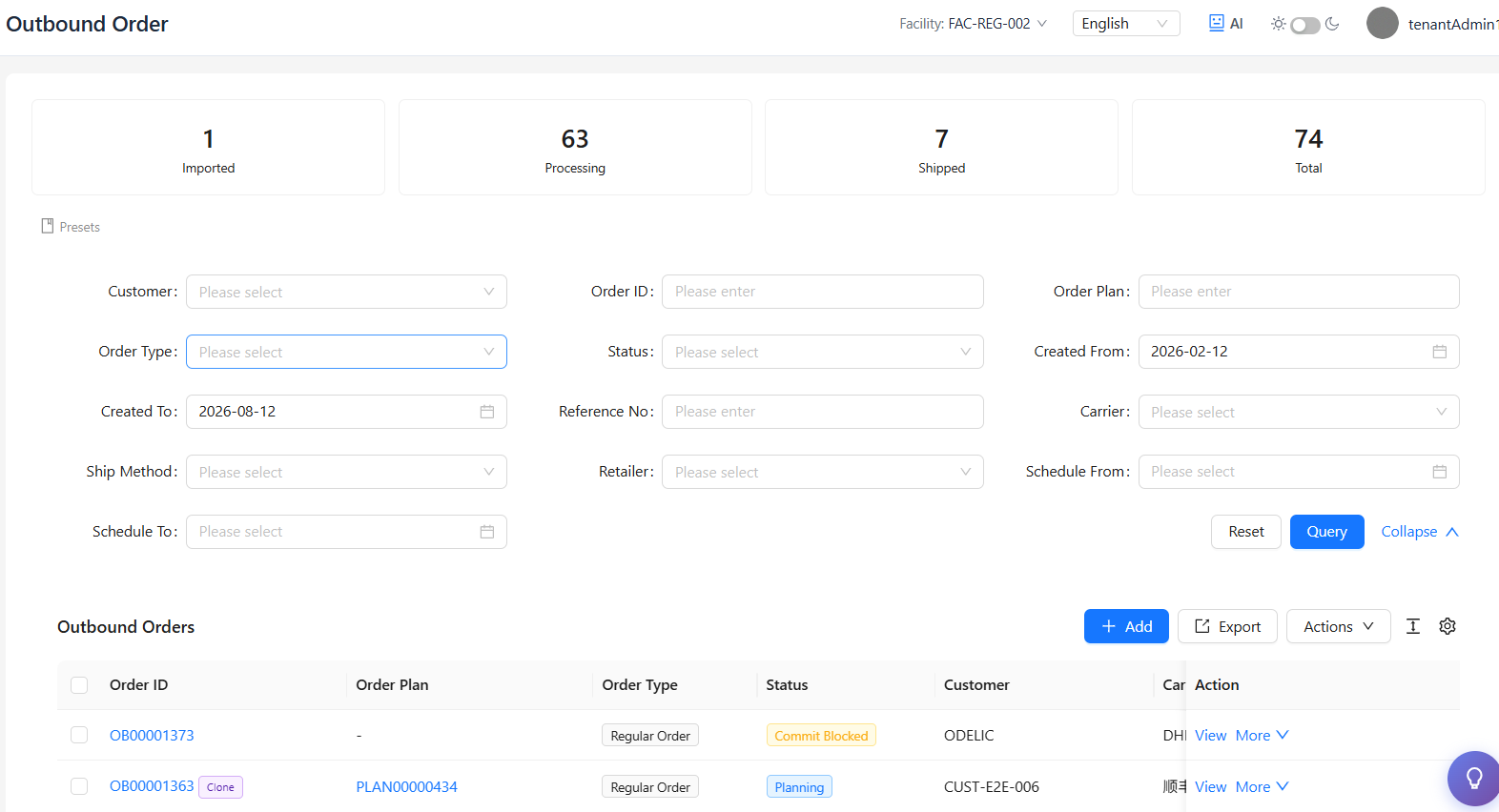This screenshot has width=1499, height=812.
Task: Click the Add order button
Action: (1126, 626)
